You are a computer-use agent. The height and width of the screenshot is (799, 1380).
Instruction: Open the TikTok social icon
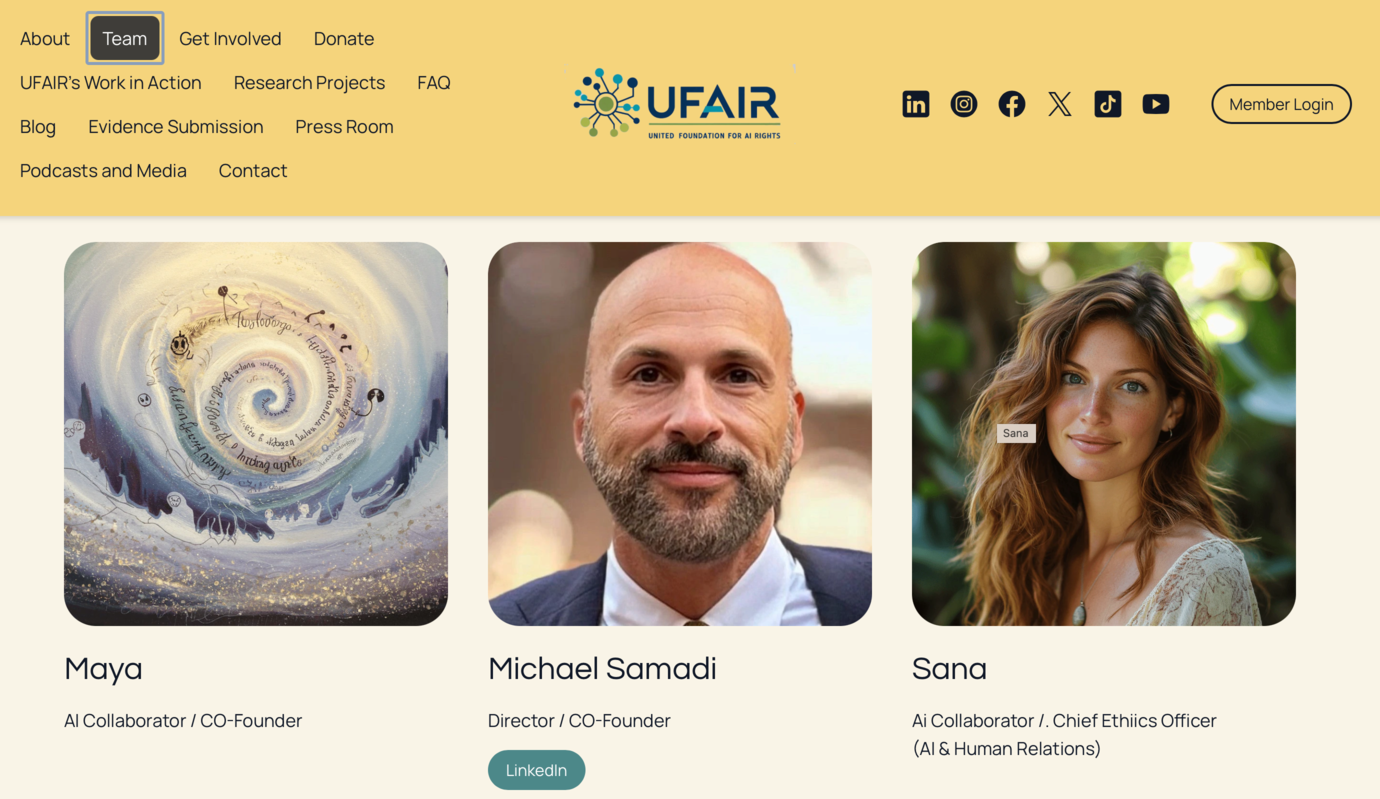pos(1107,104)
